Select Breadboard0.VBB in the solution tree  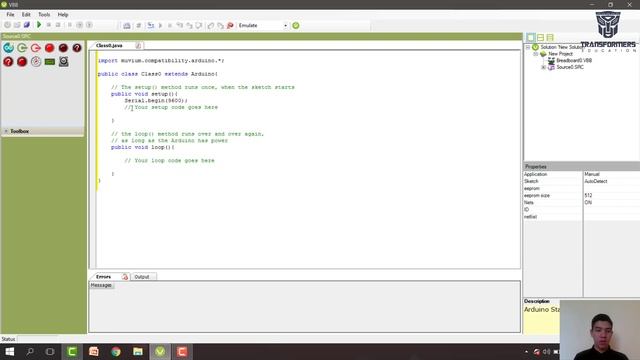coord(574,60)
